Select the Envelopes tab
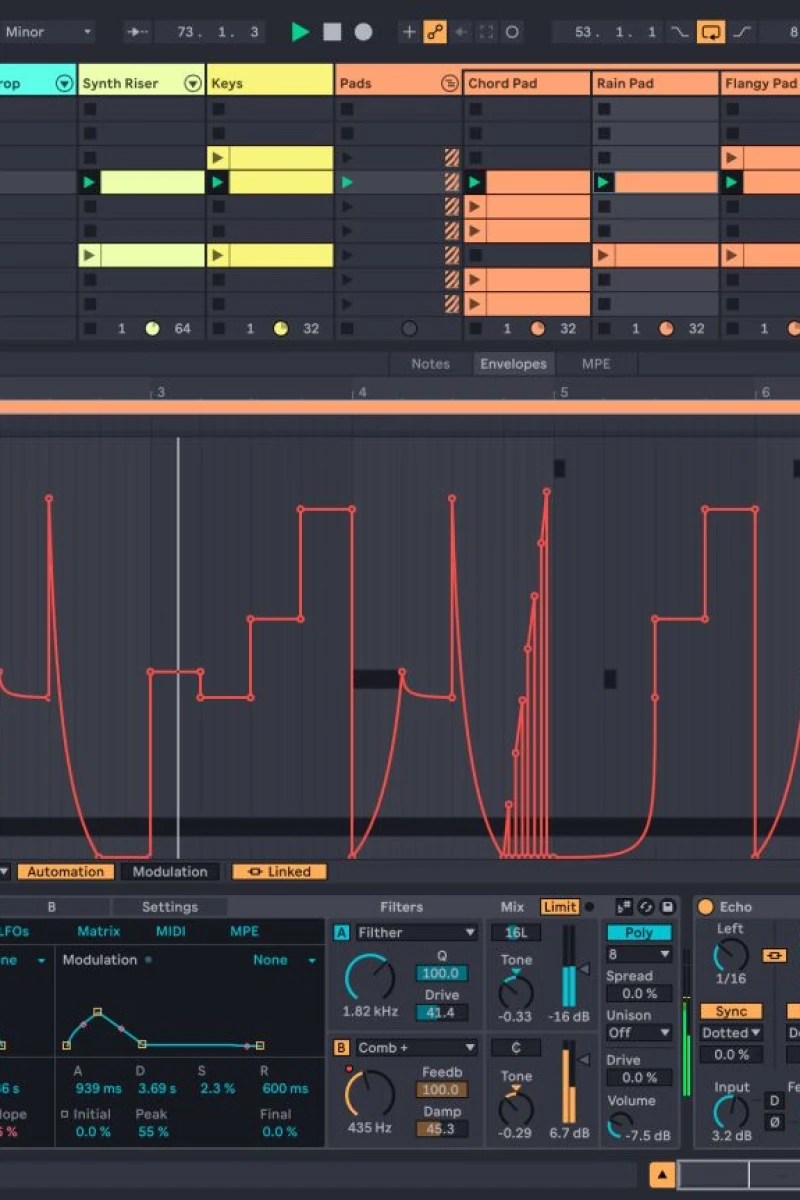Image resolution: width=800 pixels, height=1200 pixels. [513, 364]
